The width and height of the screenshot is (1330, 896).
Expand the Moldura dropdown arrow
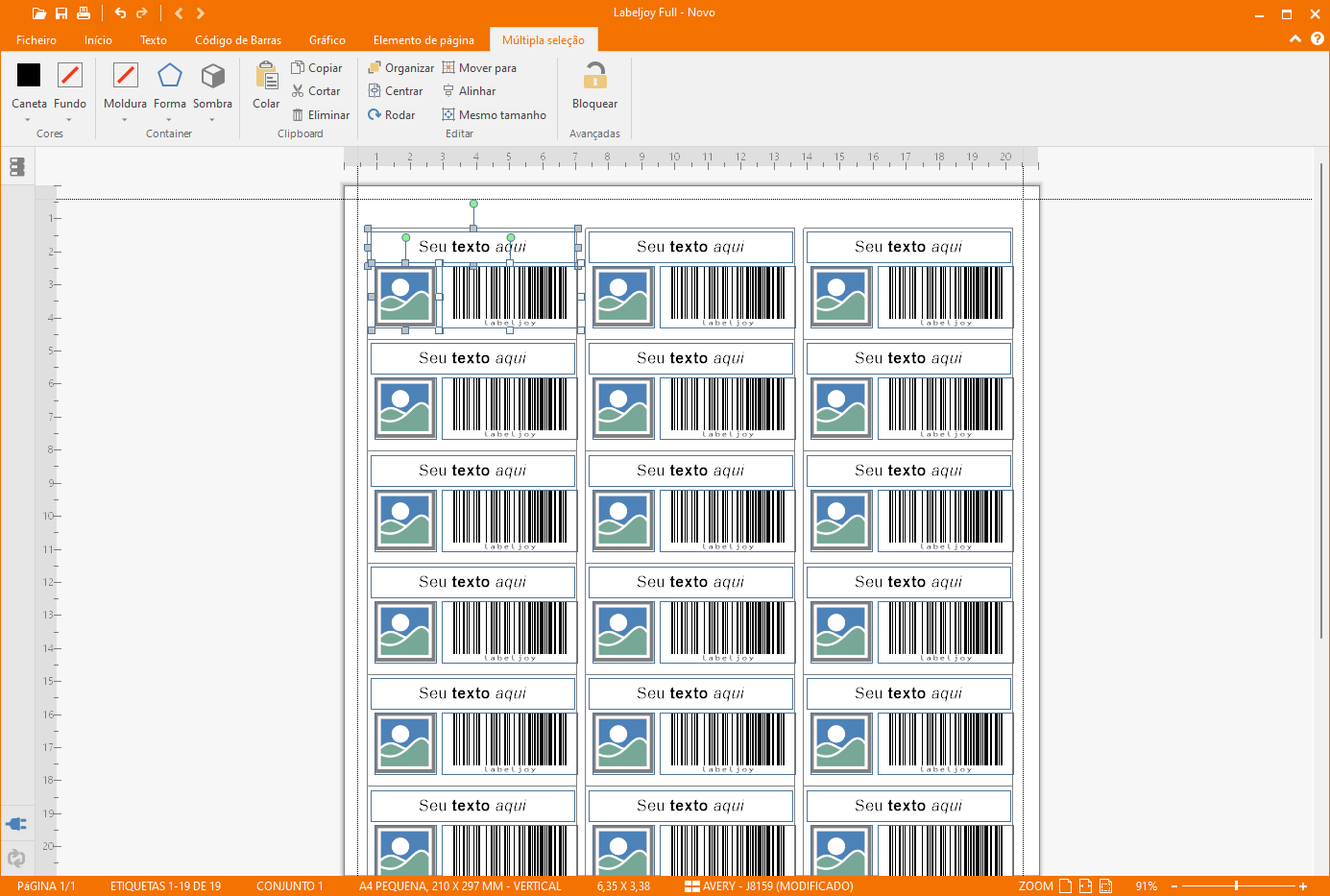pyautogui.click(x=125, y=120)
